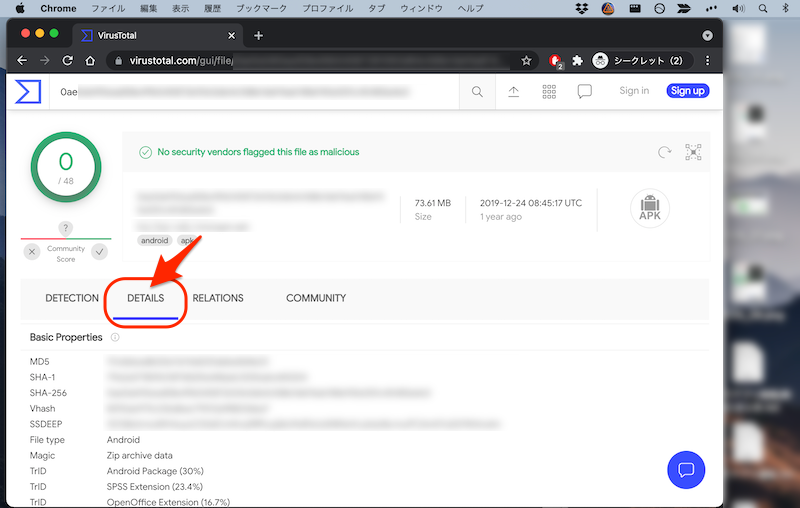The image size is (800, 508).
Task: Click the search magnifier icon
Action: pos(477,91)
